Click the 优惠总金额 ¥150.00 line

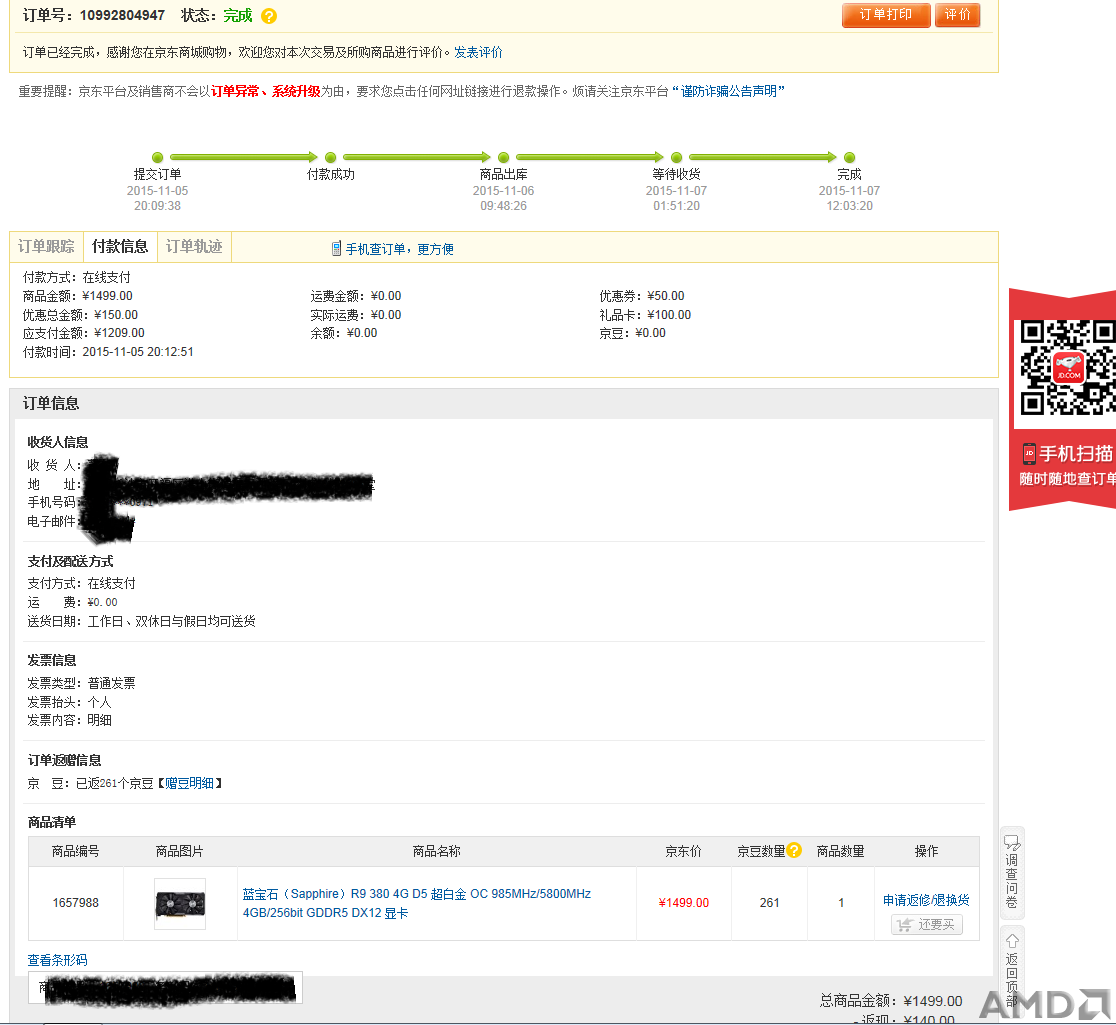80,315
